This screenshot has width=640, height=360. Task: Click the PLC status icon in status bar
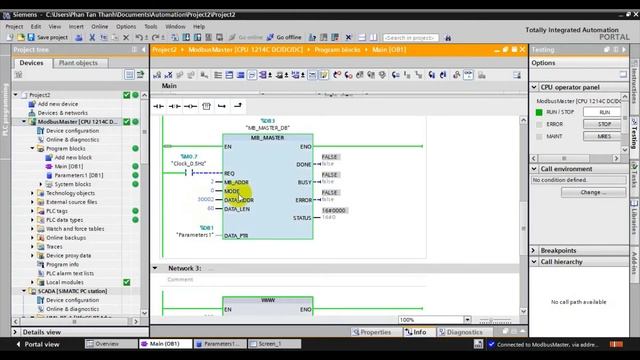(x=478, y=344)
